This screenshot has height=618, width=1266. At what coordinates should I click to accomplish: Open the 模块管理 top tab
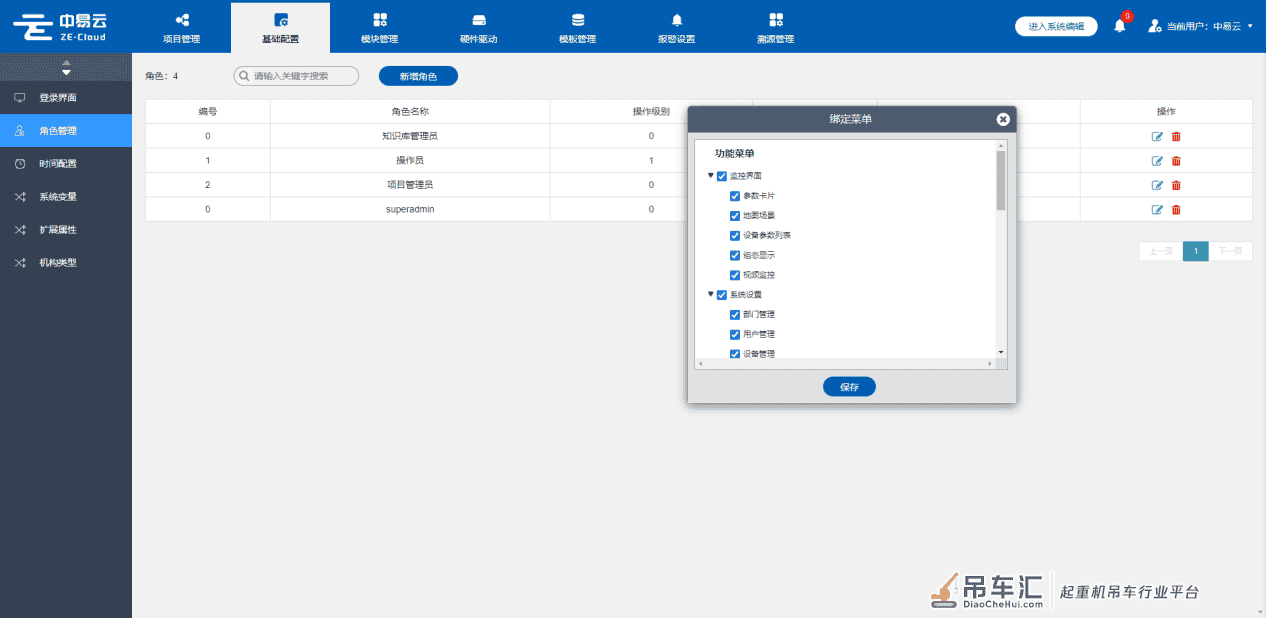(x=380, y=27)
